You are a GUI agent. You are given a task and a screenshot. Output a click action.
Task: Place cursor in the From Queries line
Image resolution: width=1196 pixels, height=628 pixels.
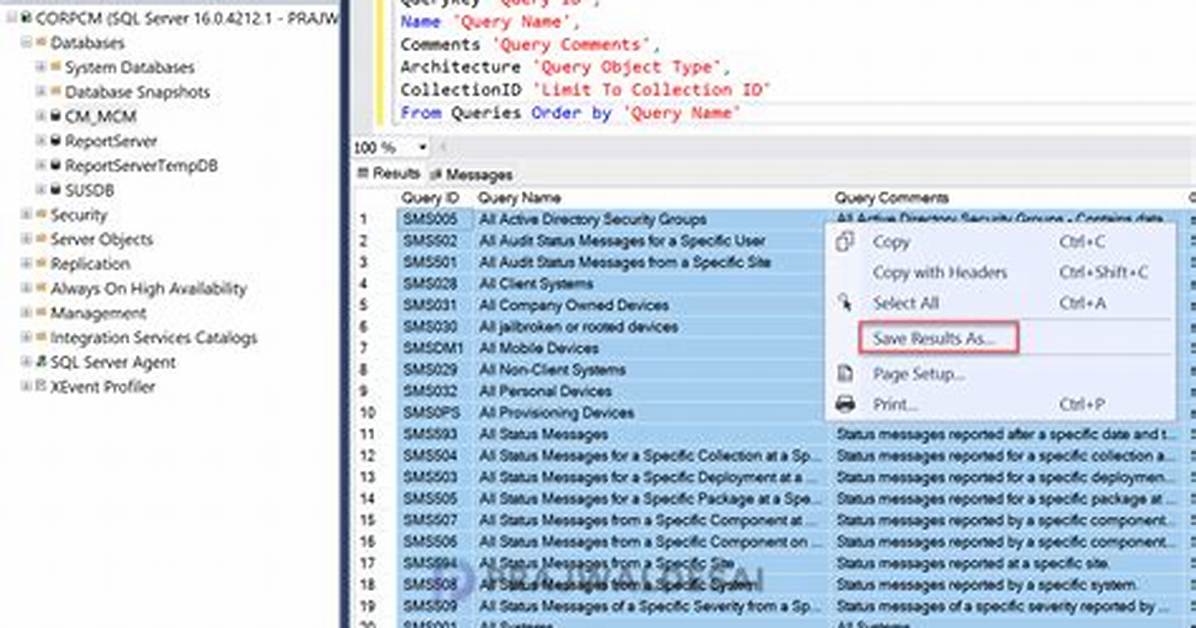click(571, 113)
